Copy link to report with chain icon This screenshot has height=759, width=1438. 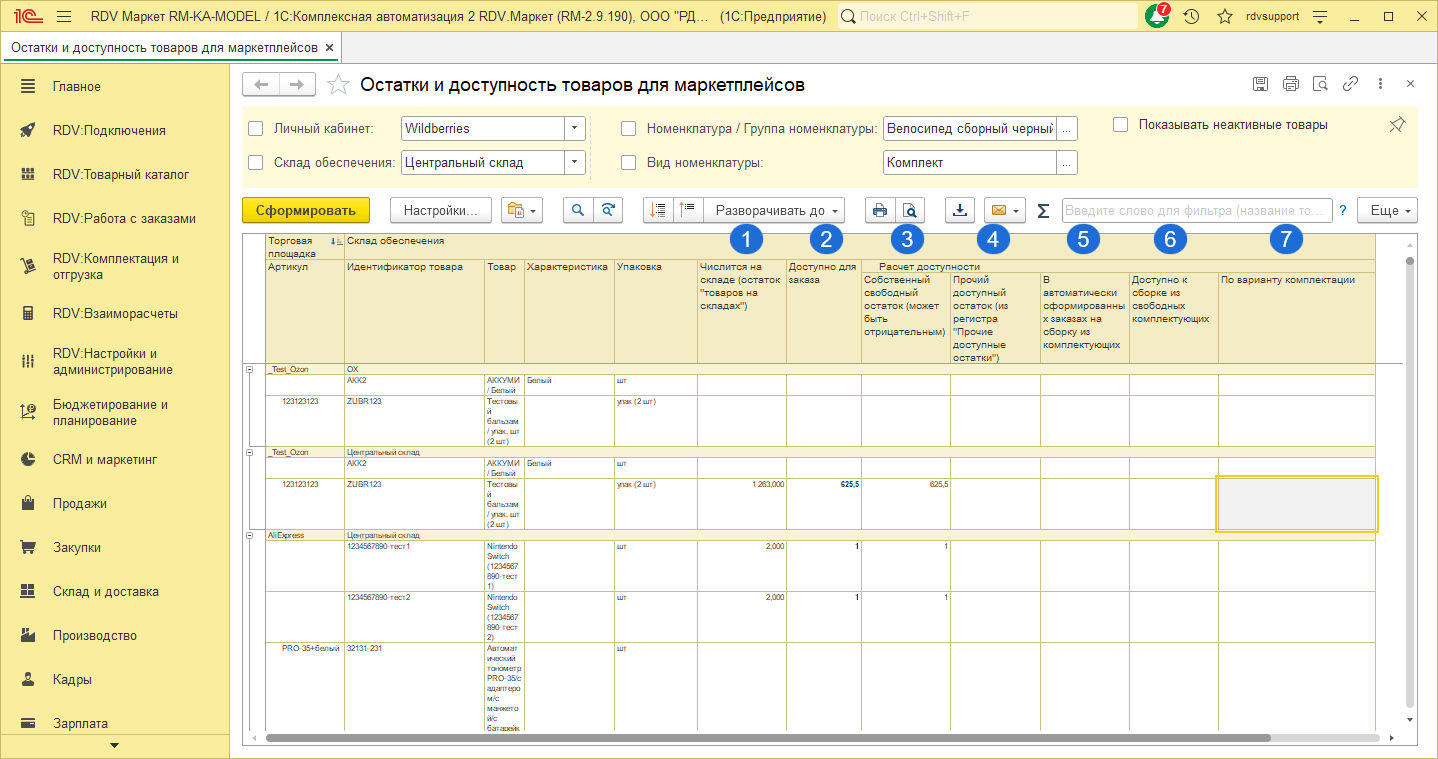[x=1350, y=84]
